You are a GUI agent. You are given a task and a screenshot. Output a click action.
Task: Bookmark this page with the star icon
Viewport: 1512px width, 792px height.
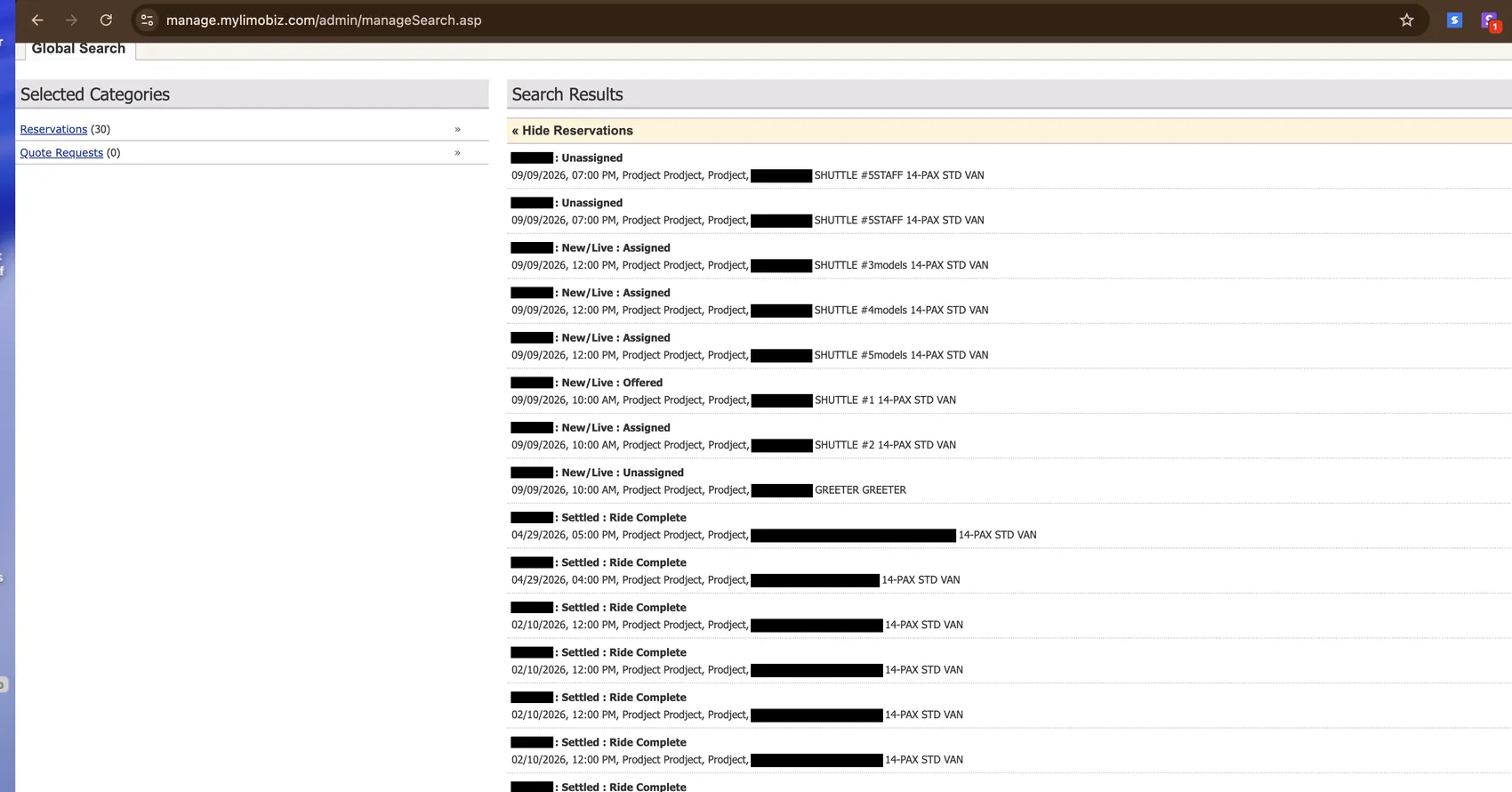pyautogui.click(x=1406, y=20)
